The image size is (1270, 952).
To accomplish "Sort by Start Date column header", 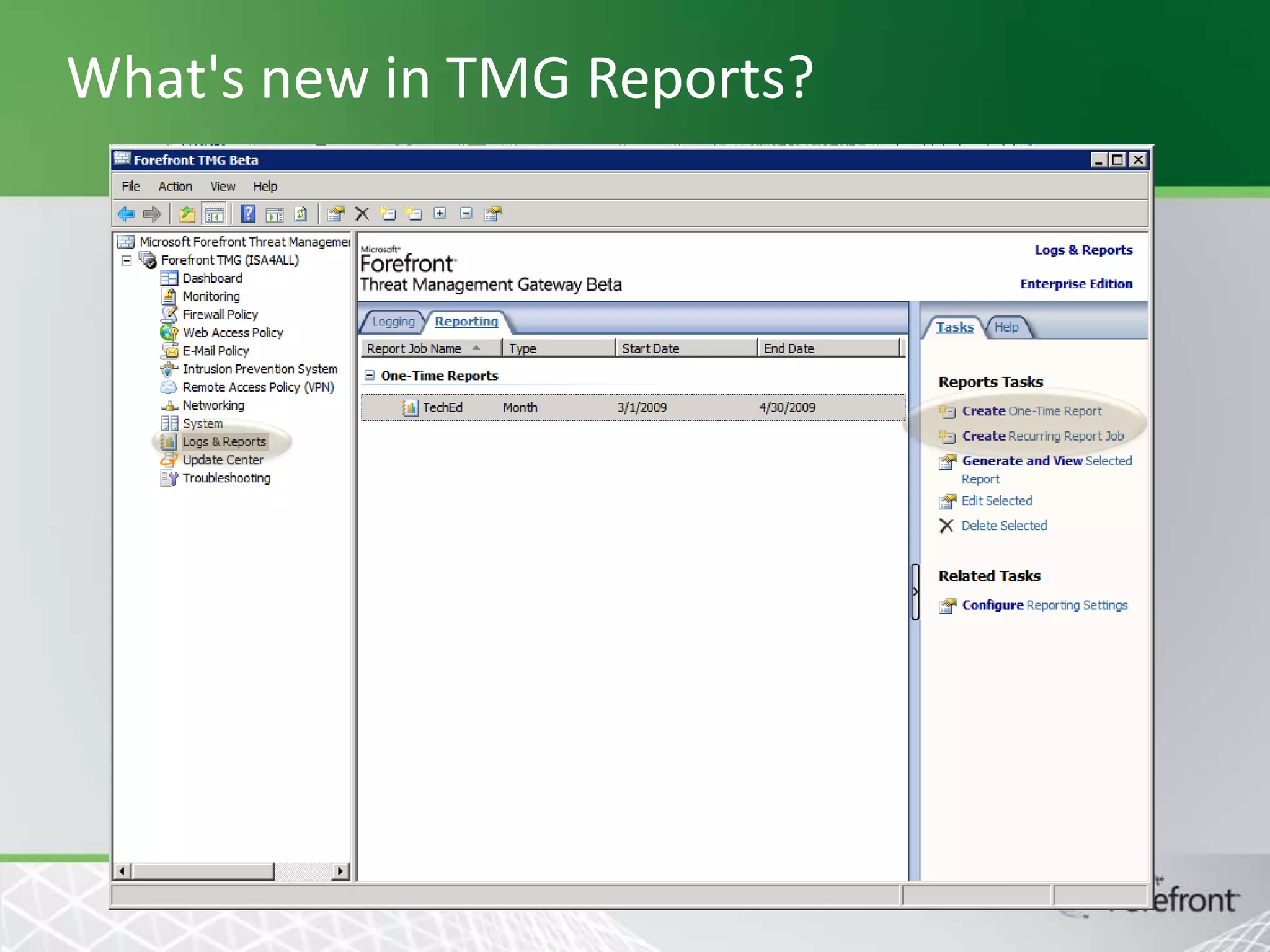I will 686,348.
